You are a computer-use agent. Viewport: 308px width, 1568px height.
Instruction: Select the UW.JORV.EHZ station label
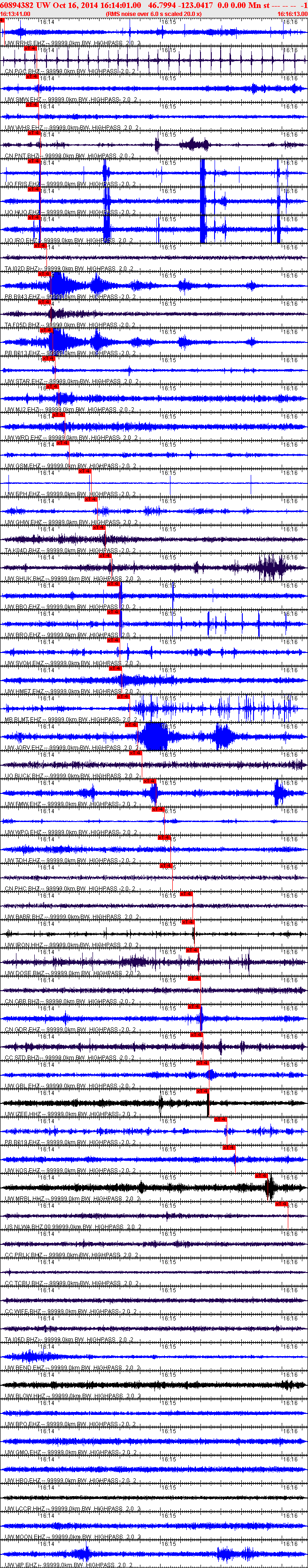(x=24, y=748)
